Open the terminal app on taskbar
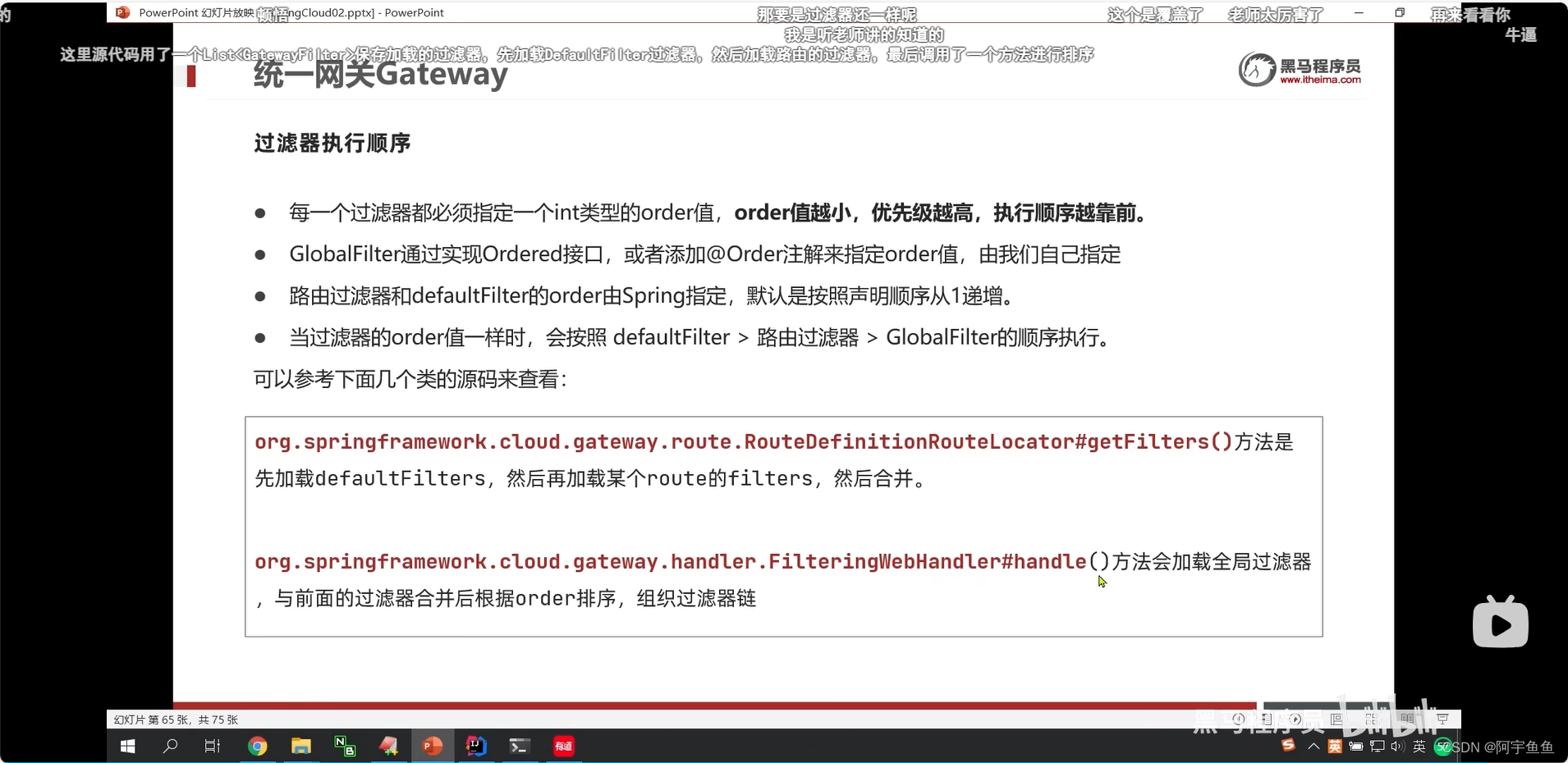 pyautogui.click(x=520, y=746)
